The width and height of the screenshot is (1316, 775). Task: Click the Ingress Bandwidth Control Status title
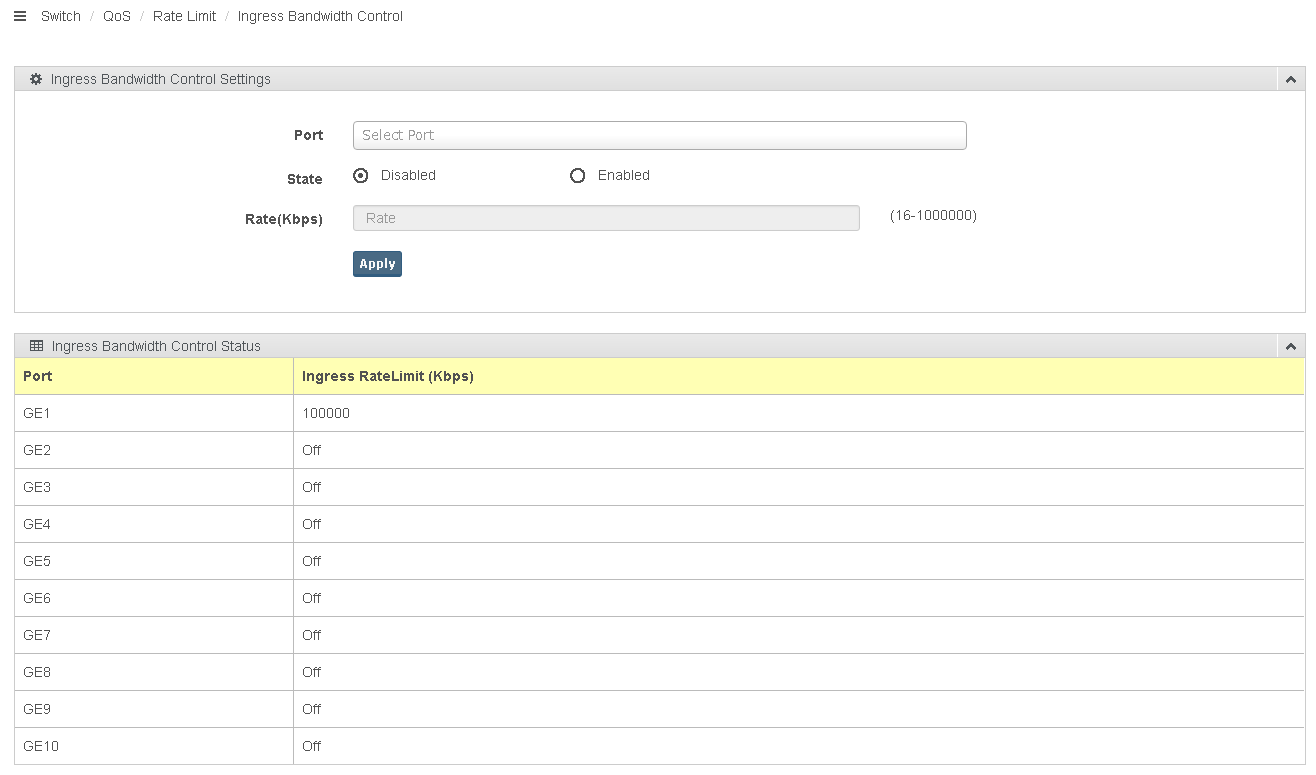pos(156,346)
